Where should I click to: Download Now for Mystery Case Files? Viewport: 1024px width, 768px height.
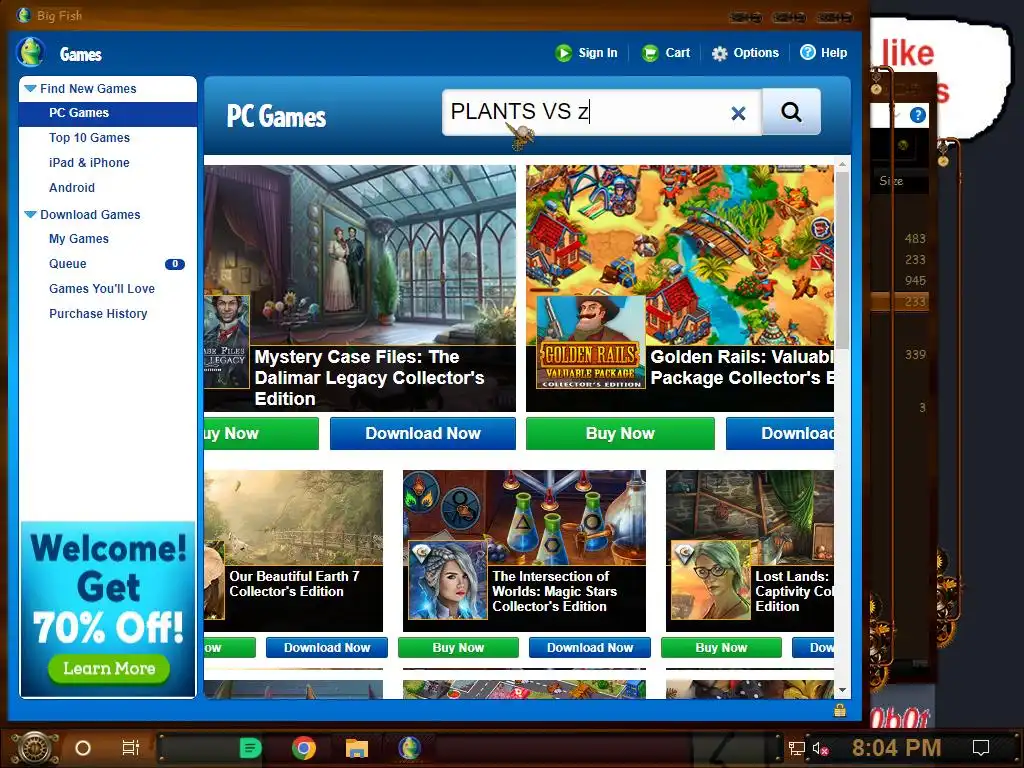click(x=423, y=434)
